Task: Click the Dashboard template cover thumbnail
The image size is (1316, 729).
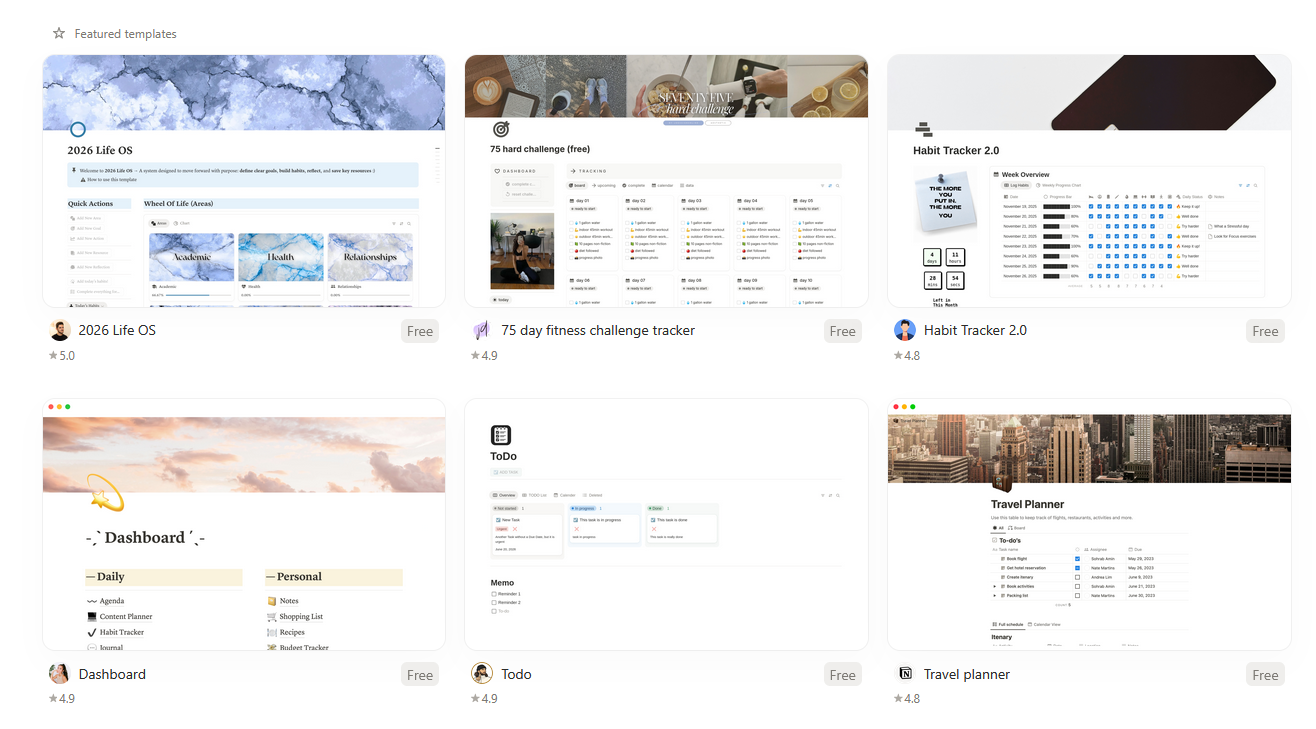Action: coord(243,455)
